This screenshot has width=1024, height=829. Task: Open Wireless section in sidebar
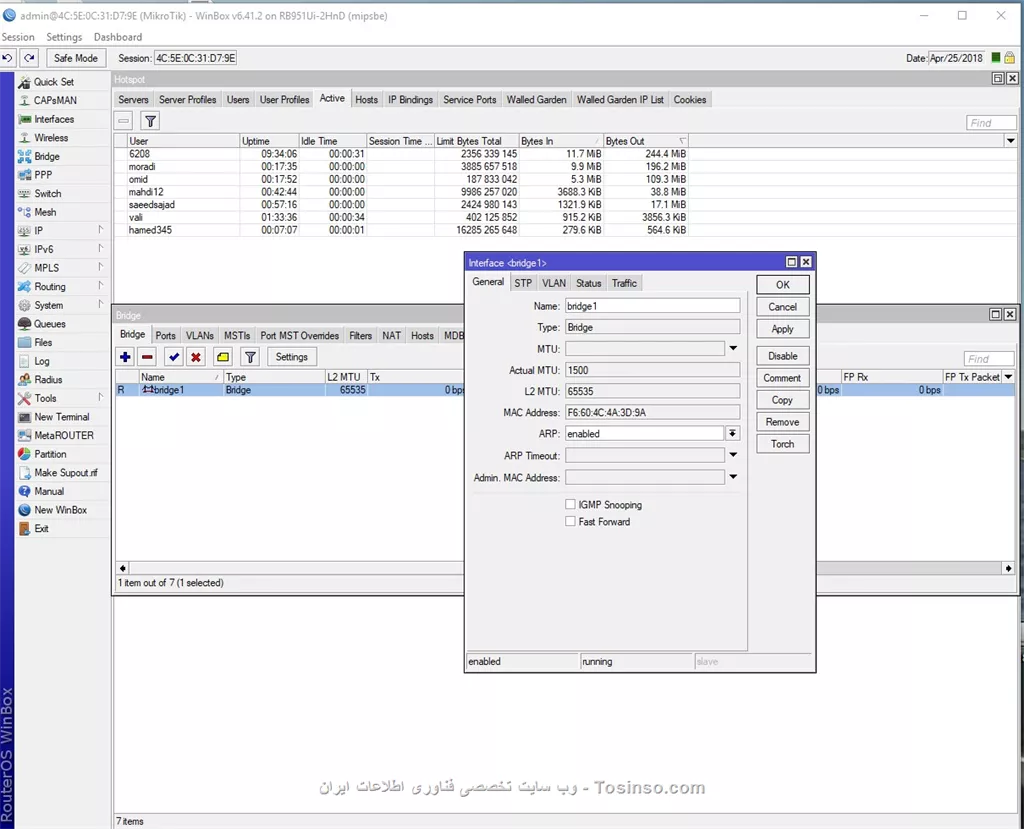pyautogui.click(x=51, y=138)
